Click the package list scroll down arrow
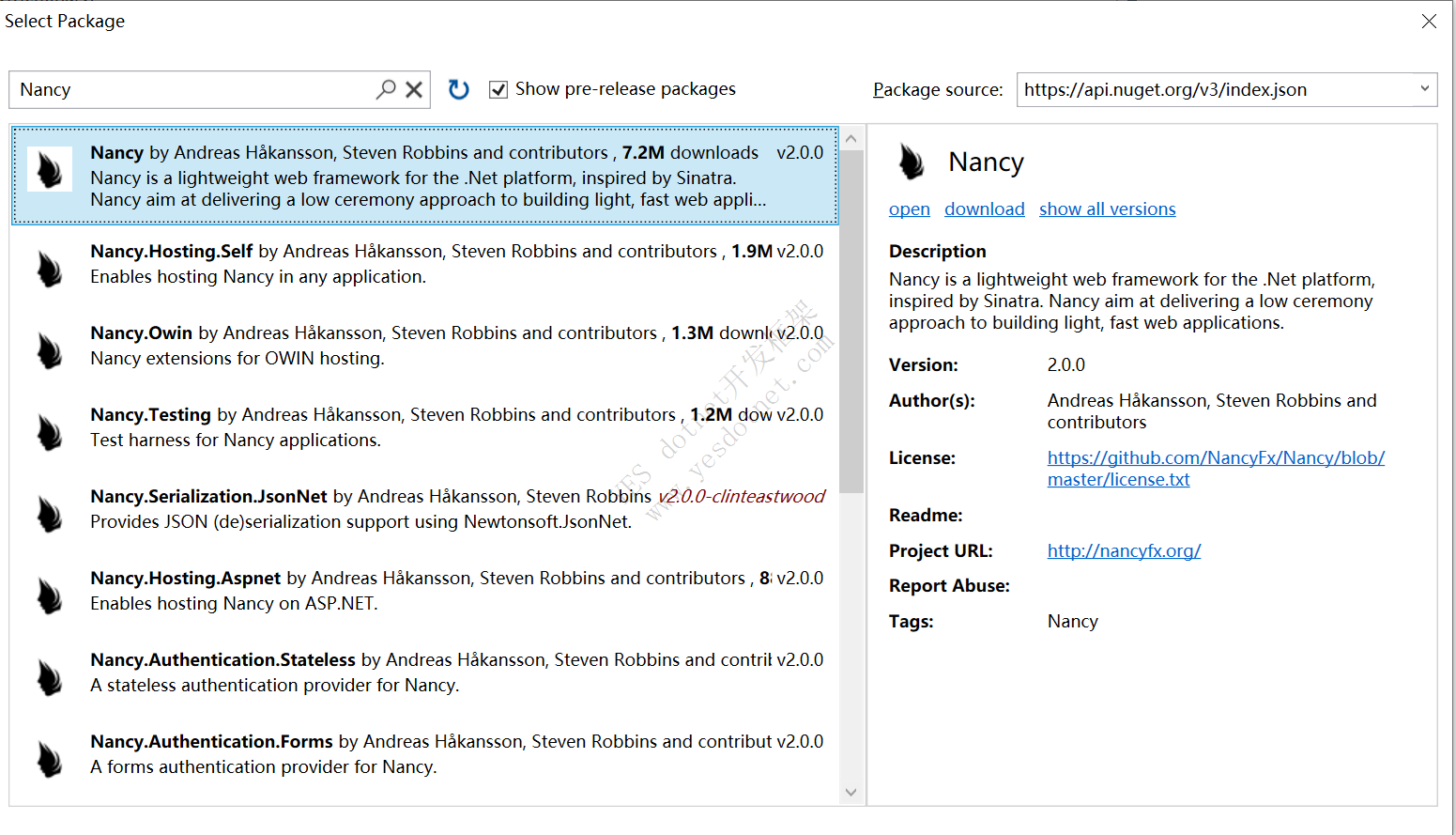The height and width of the screenshot is (835, 1456). (x=851, y=792)
